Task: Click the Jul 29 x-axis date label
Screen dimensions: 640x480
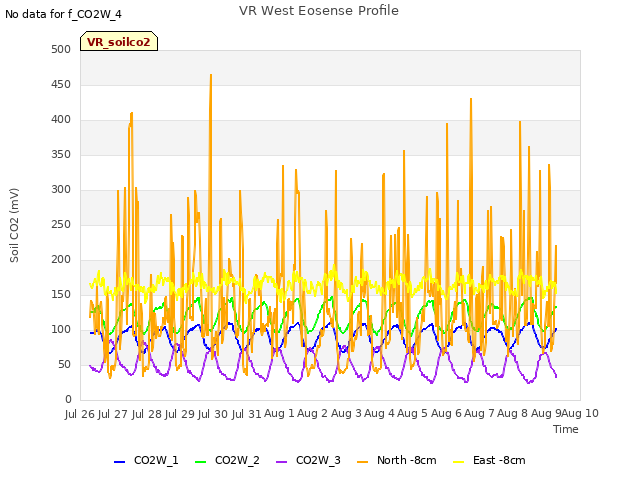Action: tap(180, 414)
